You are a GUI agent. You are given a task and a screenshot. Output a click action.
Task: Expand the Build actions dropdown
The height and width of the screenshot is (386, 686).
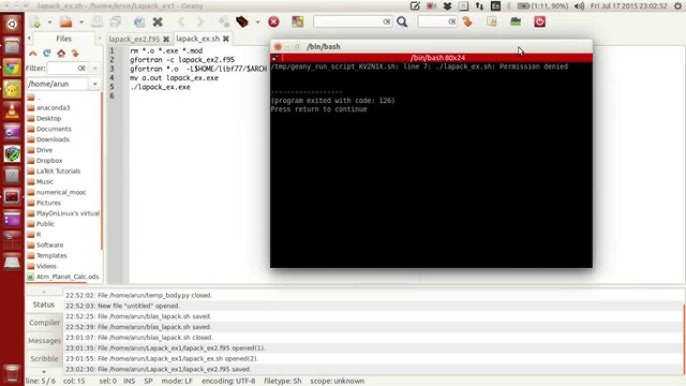tap(257, 22)
